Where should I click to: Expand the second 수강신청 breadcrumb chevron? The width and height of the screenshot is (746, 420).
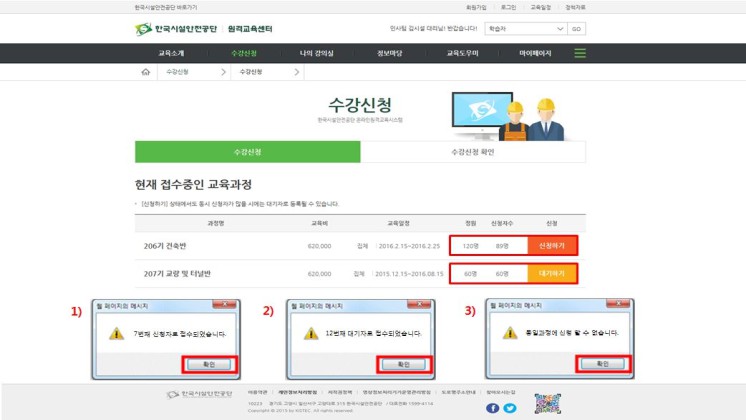[x=296, y=72]
